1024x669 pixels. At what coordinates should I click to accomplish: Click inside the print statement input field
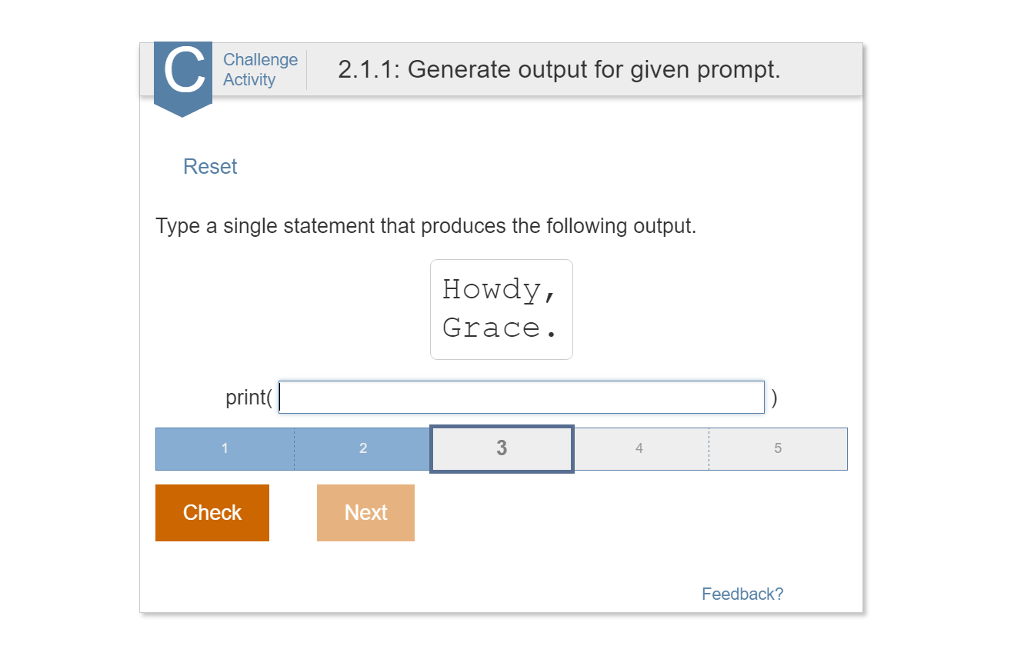(521, 397)
